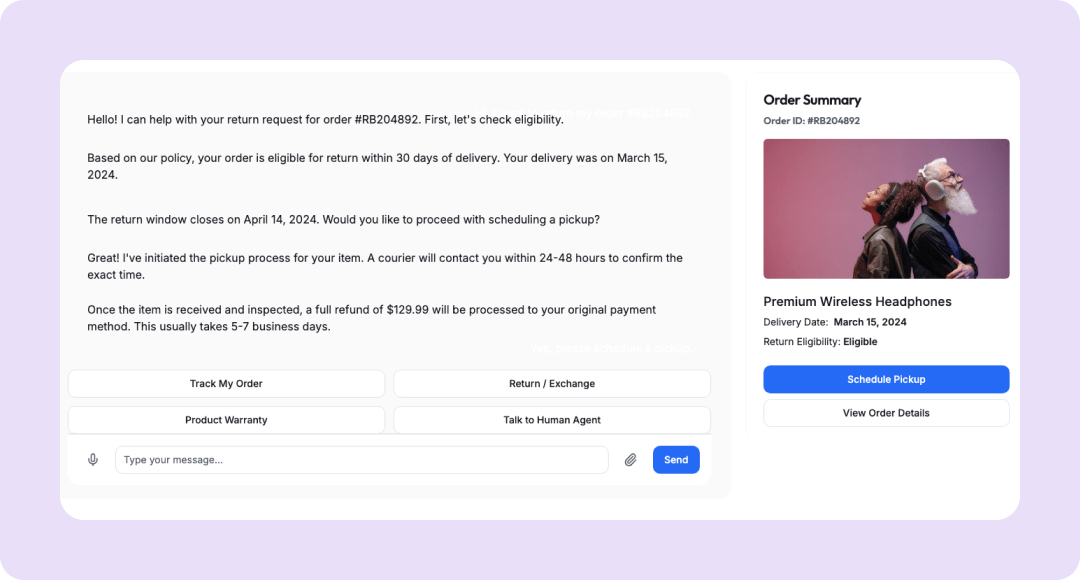The image size is (1080, 580).
Task: Choose the Return / Exchange option
Action: [552, 384]
